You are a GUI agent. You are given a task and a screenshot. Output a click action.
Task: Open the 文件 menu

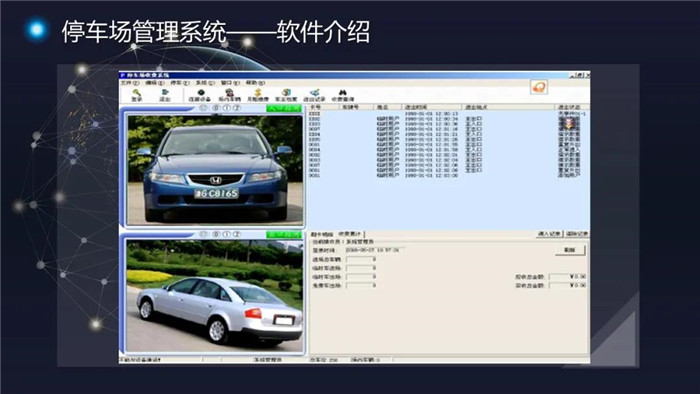pyautogui.click(x=129, y=83)
